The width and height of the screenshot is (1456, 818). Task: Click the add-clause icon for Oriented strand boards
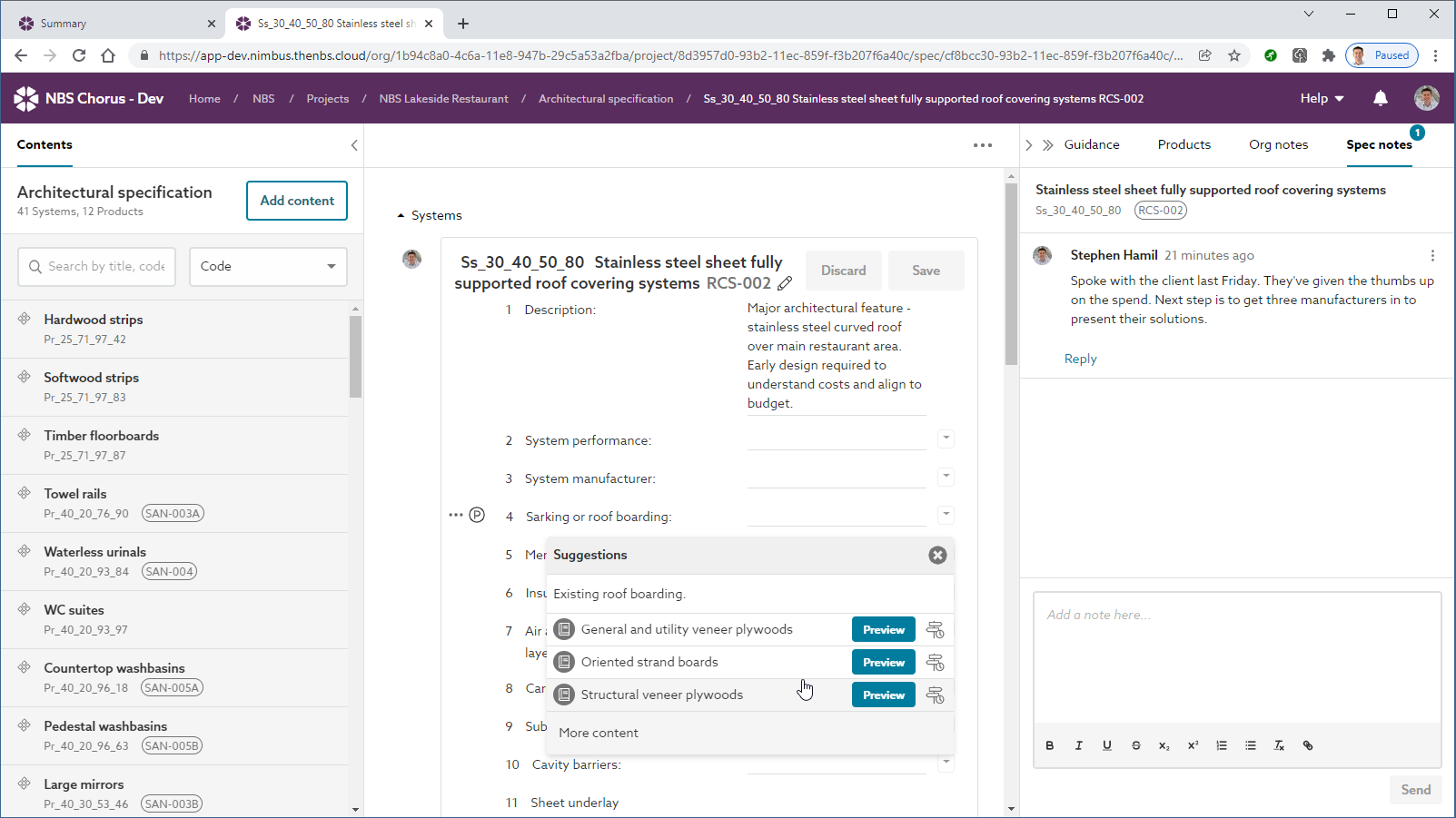[x=935, y=663]
